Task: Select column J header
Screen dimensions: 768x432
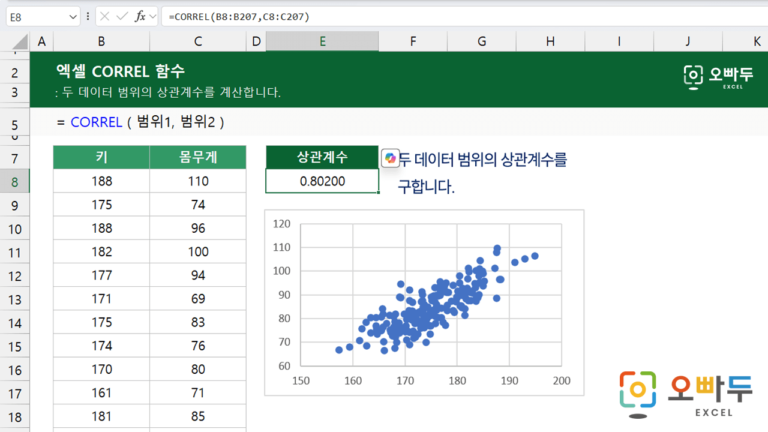Action: pos(688,42)
